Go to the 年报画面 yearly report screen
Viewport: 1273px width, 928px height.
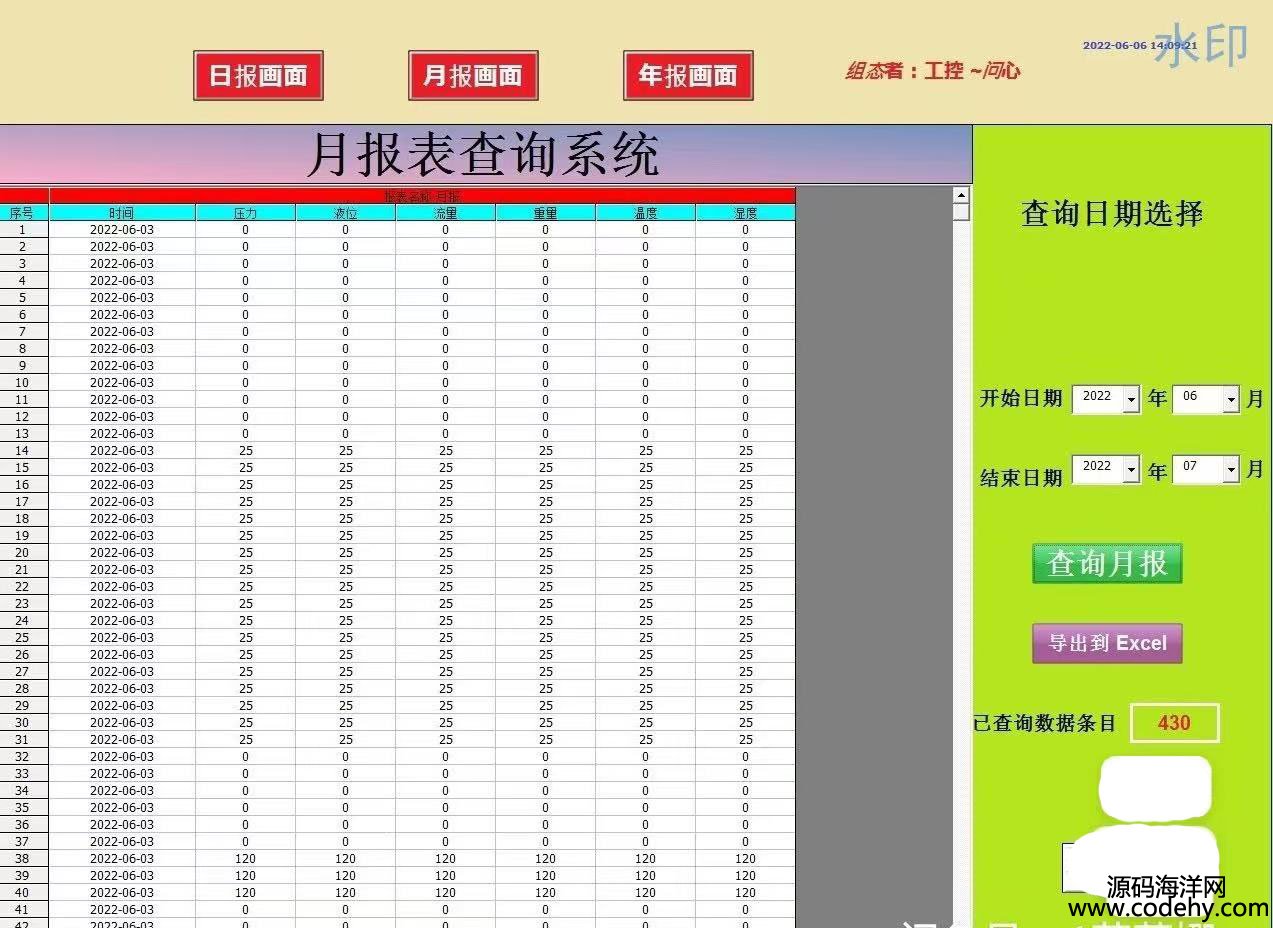[688, 76]
